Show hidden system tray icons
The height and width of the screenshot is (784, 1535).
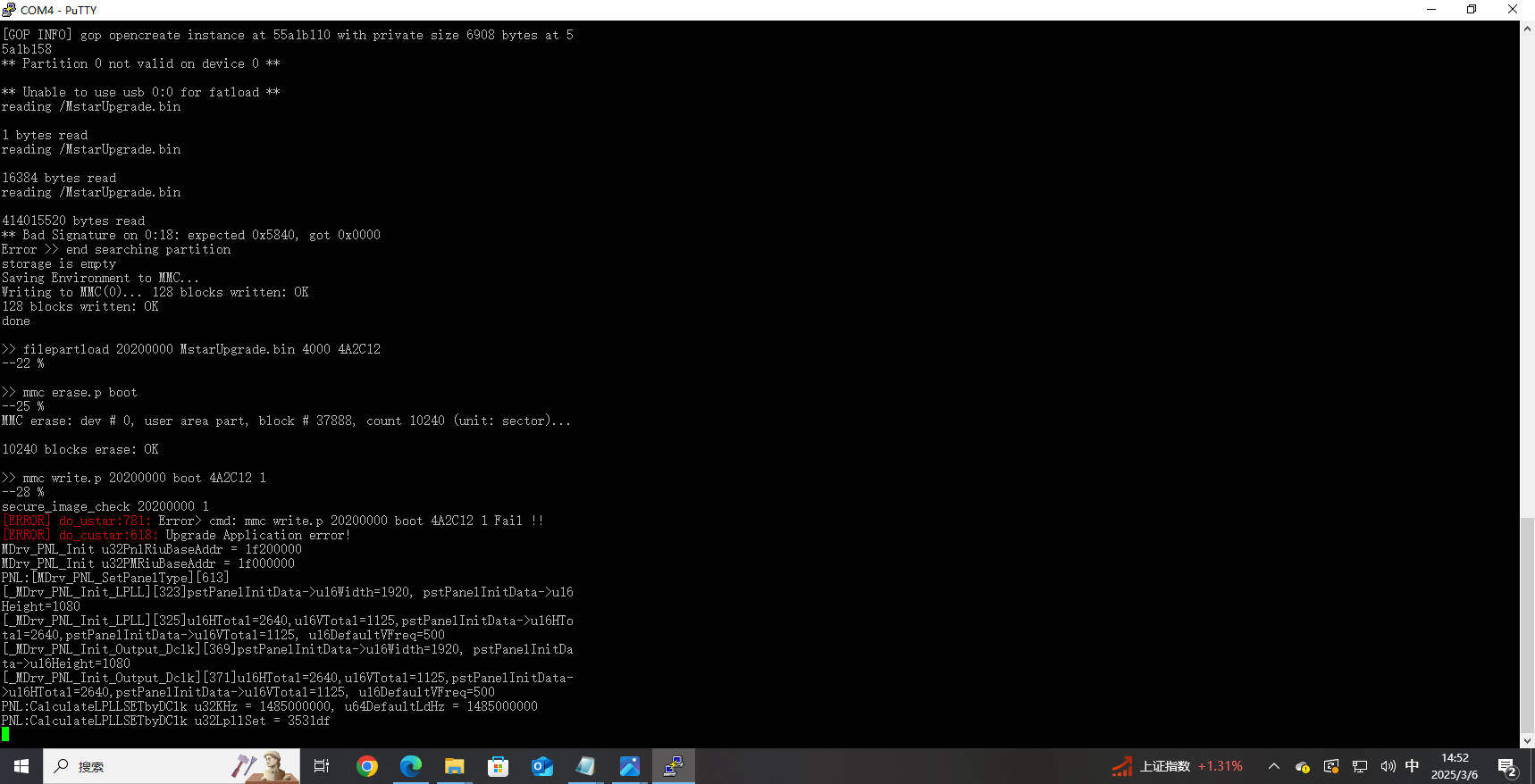[1274, 766]
